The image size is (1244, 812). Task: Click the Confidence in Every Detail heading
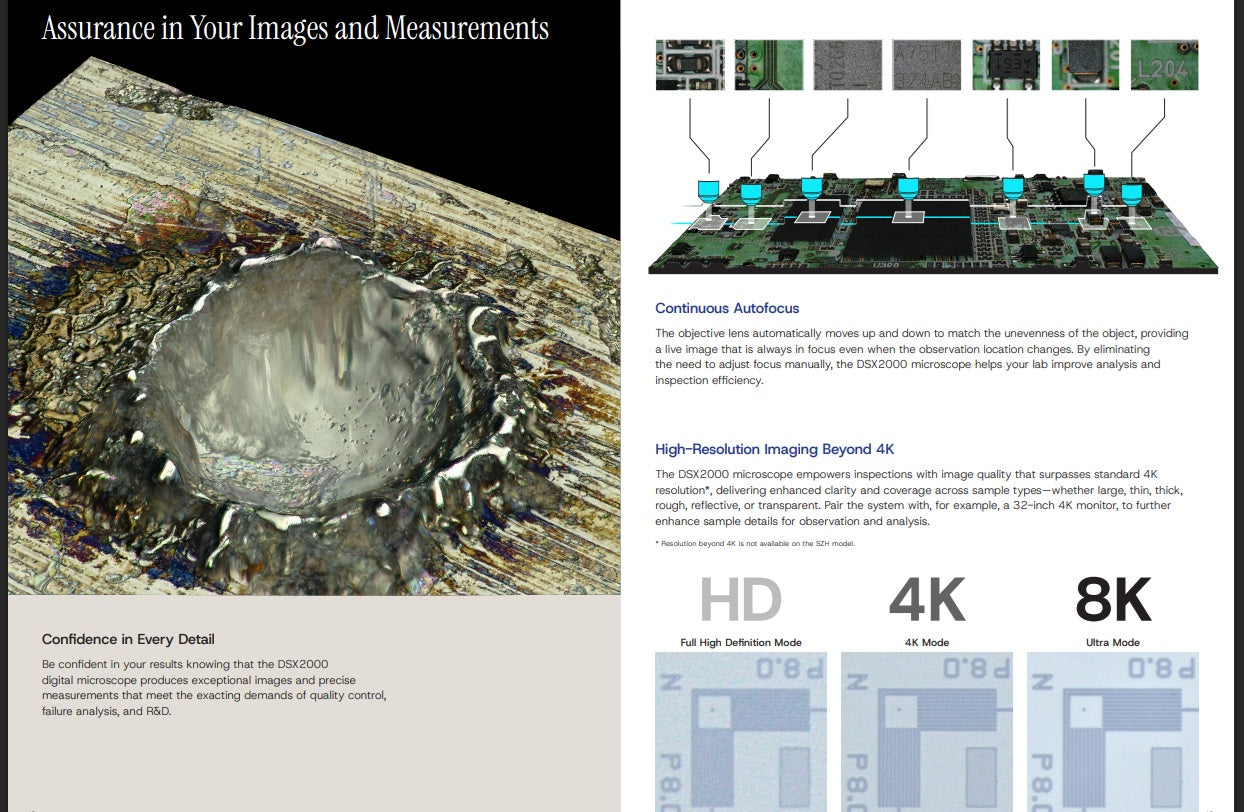[128, 639]
